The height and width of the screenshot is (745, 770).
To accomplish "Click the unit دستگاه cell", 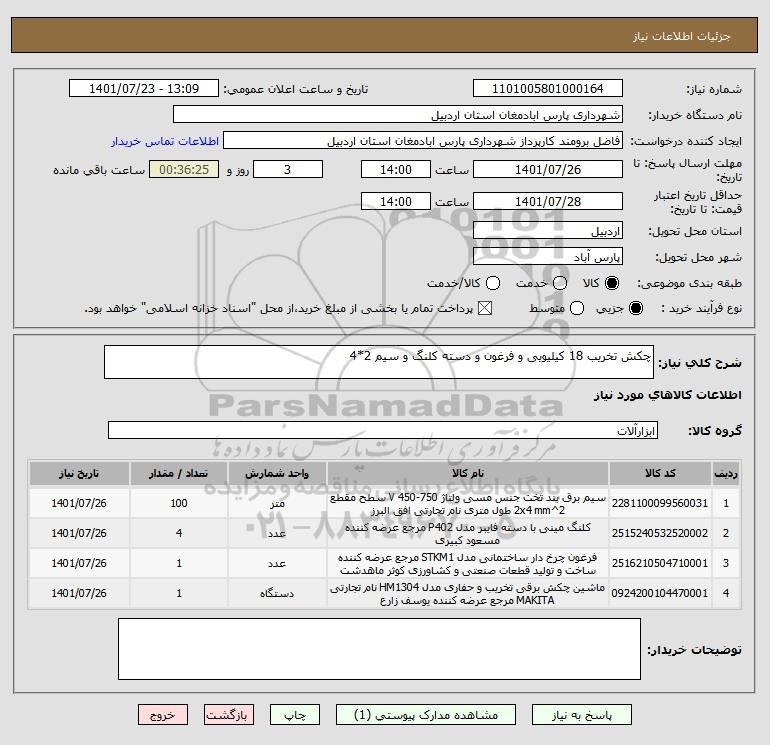I will click(277, 593).
